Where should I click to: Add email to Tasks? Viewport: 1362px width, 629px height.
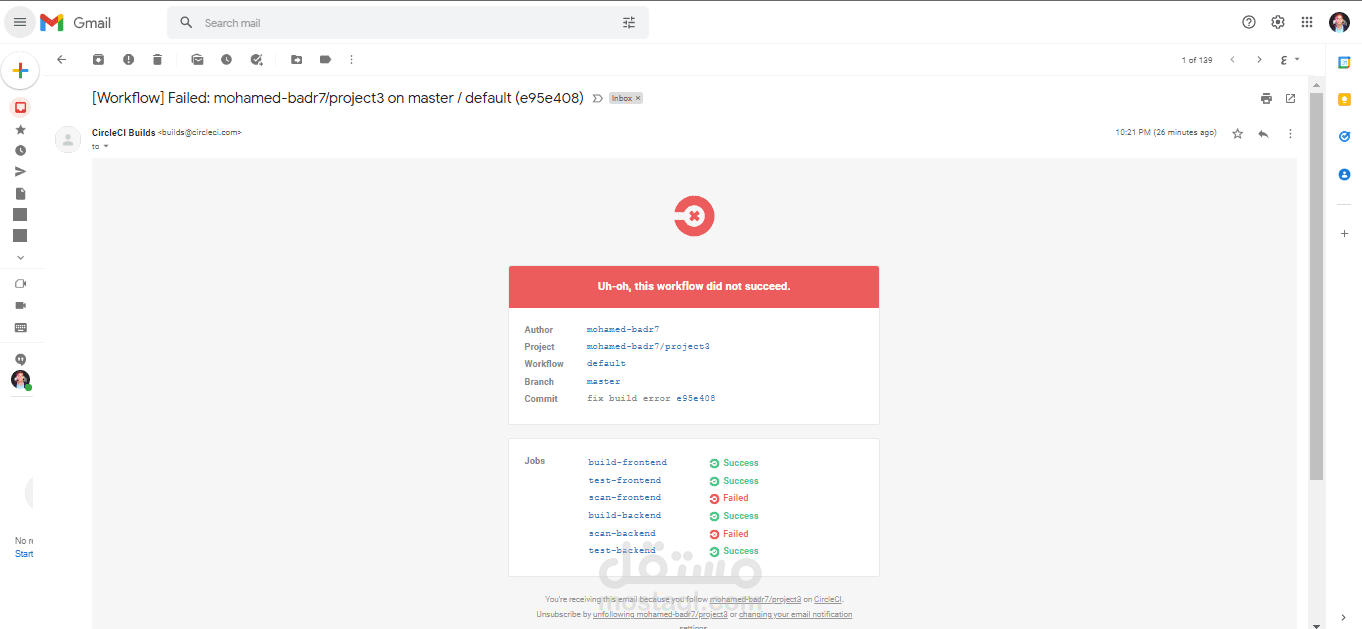point(257,60)
